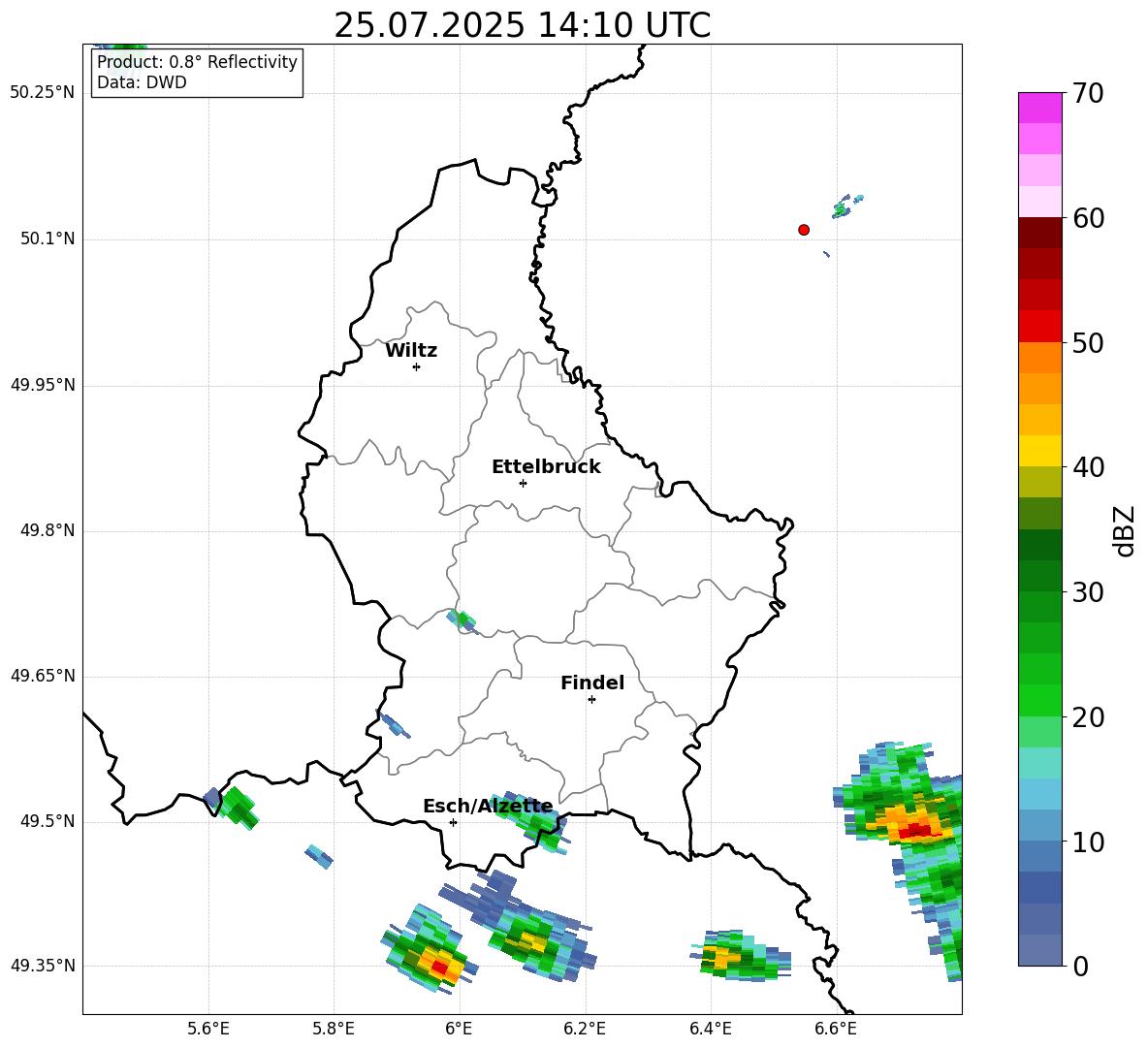The image size is (1148, 1048).
Task: Click the 50.25°N latitude label
Action: pyautogui.click(x=43, y=93)
